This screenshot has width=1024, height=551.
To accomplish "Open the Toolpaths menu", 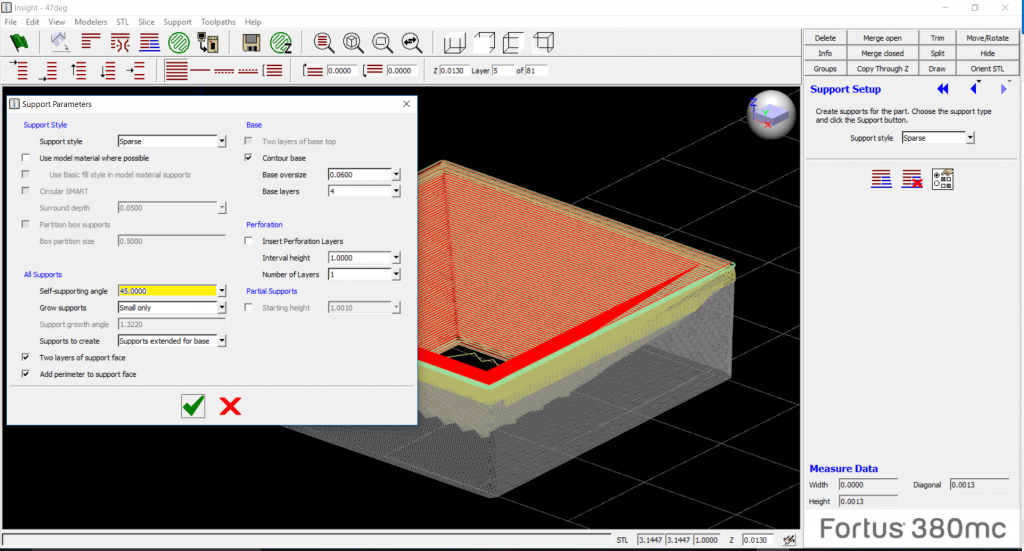I will [x=218, y=21].
